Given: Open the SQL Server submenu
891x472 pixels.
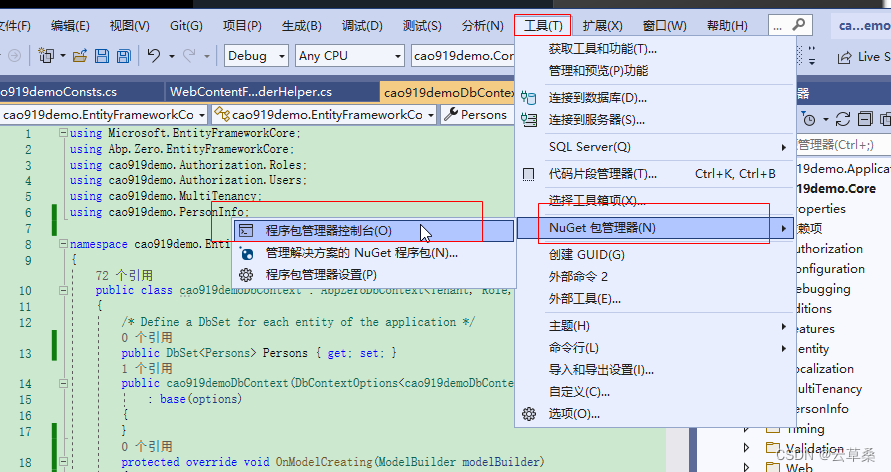Looking at the screenshot, I should click(x=655, y=147).
